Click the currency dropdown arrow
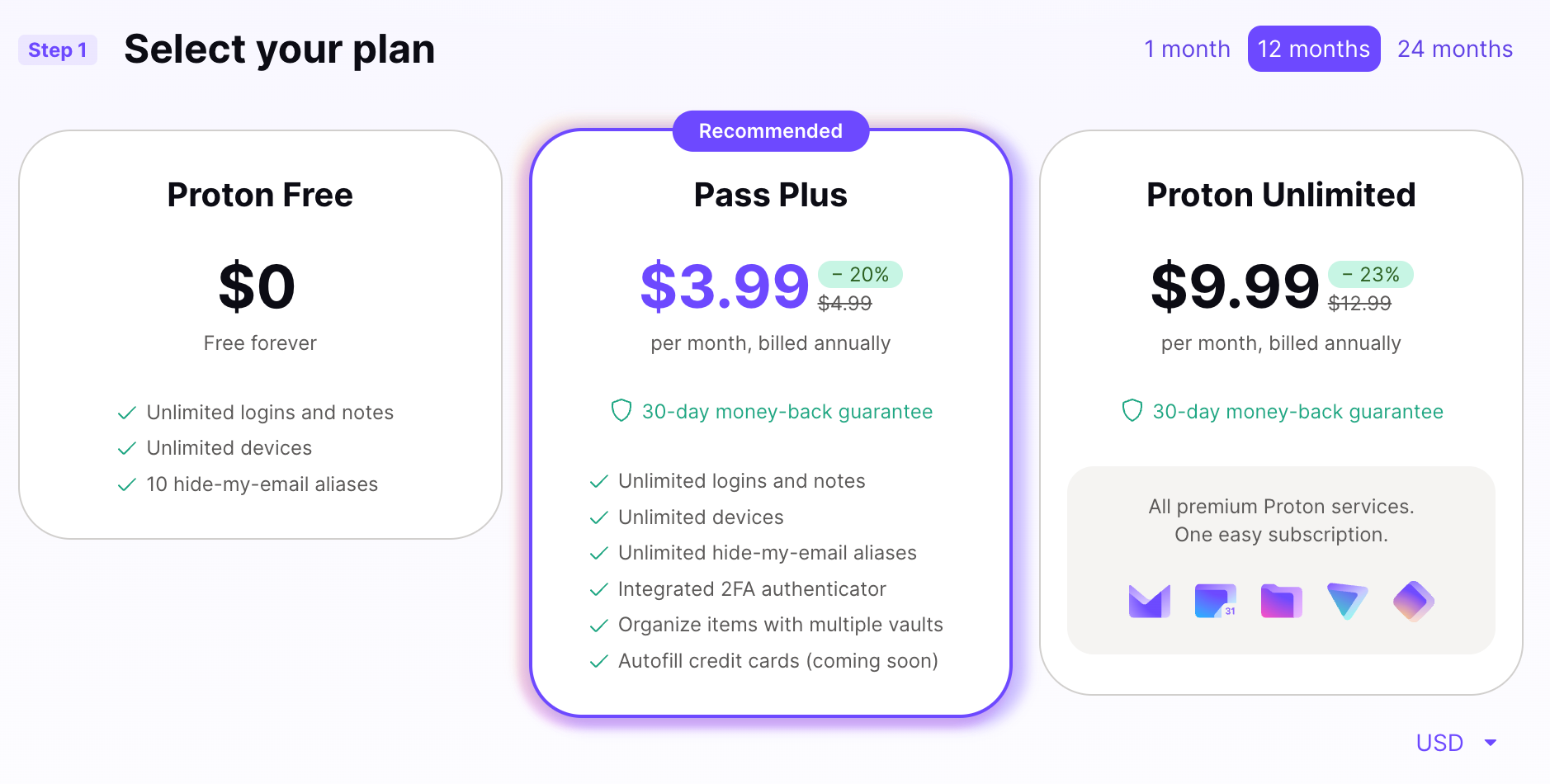 click(x=1491, y=743)
